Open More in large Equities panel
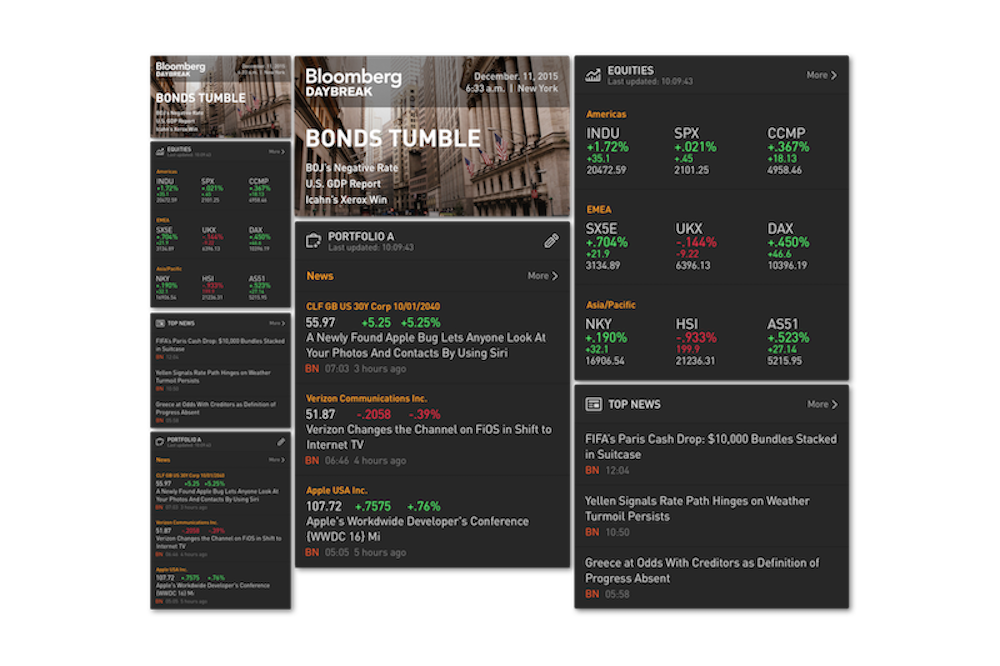 [x=821, y=75]
